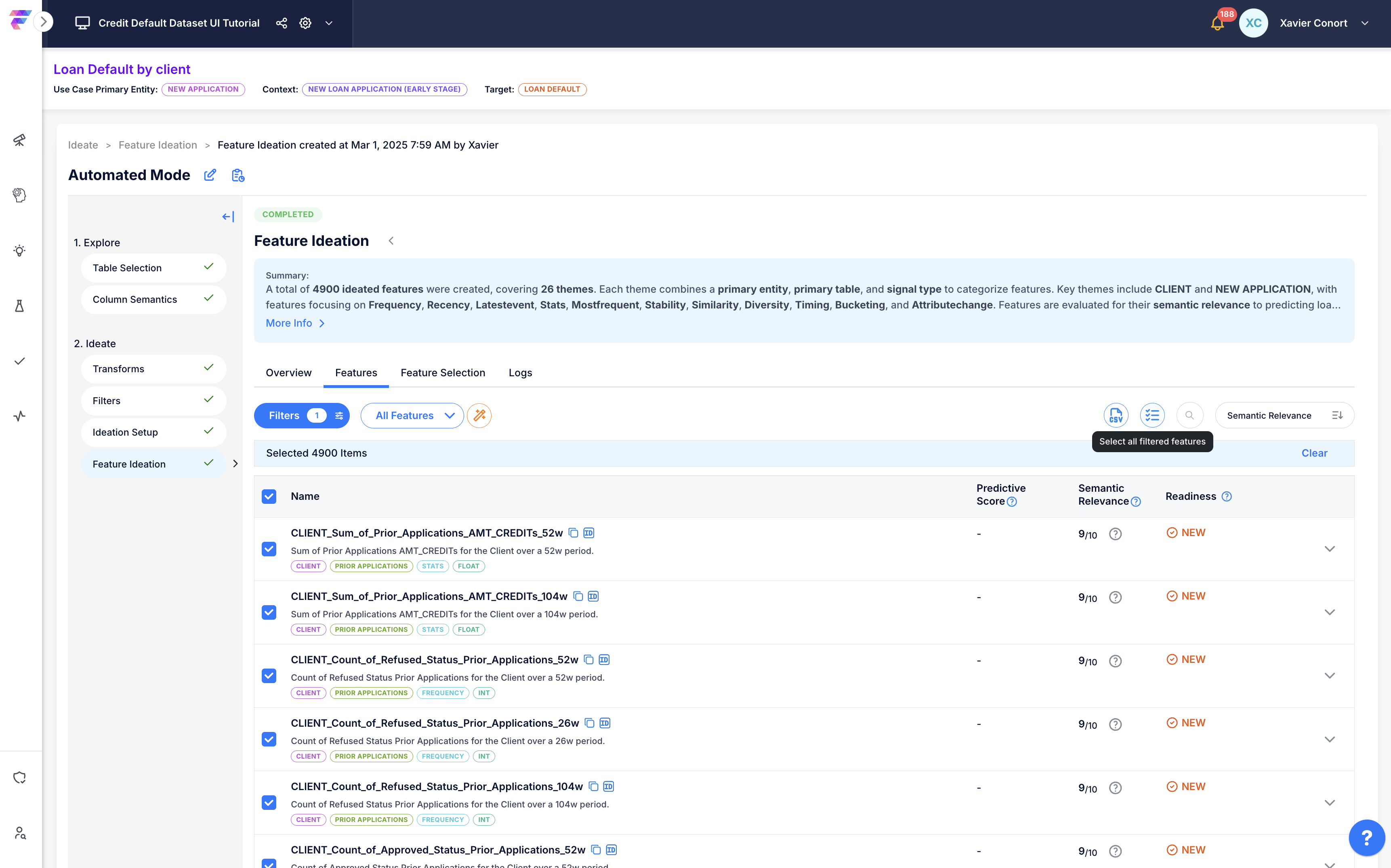Expand row AMT_CREDITs_104w details
Viewport: 1391px width, 868px height.
[1330, 612]
